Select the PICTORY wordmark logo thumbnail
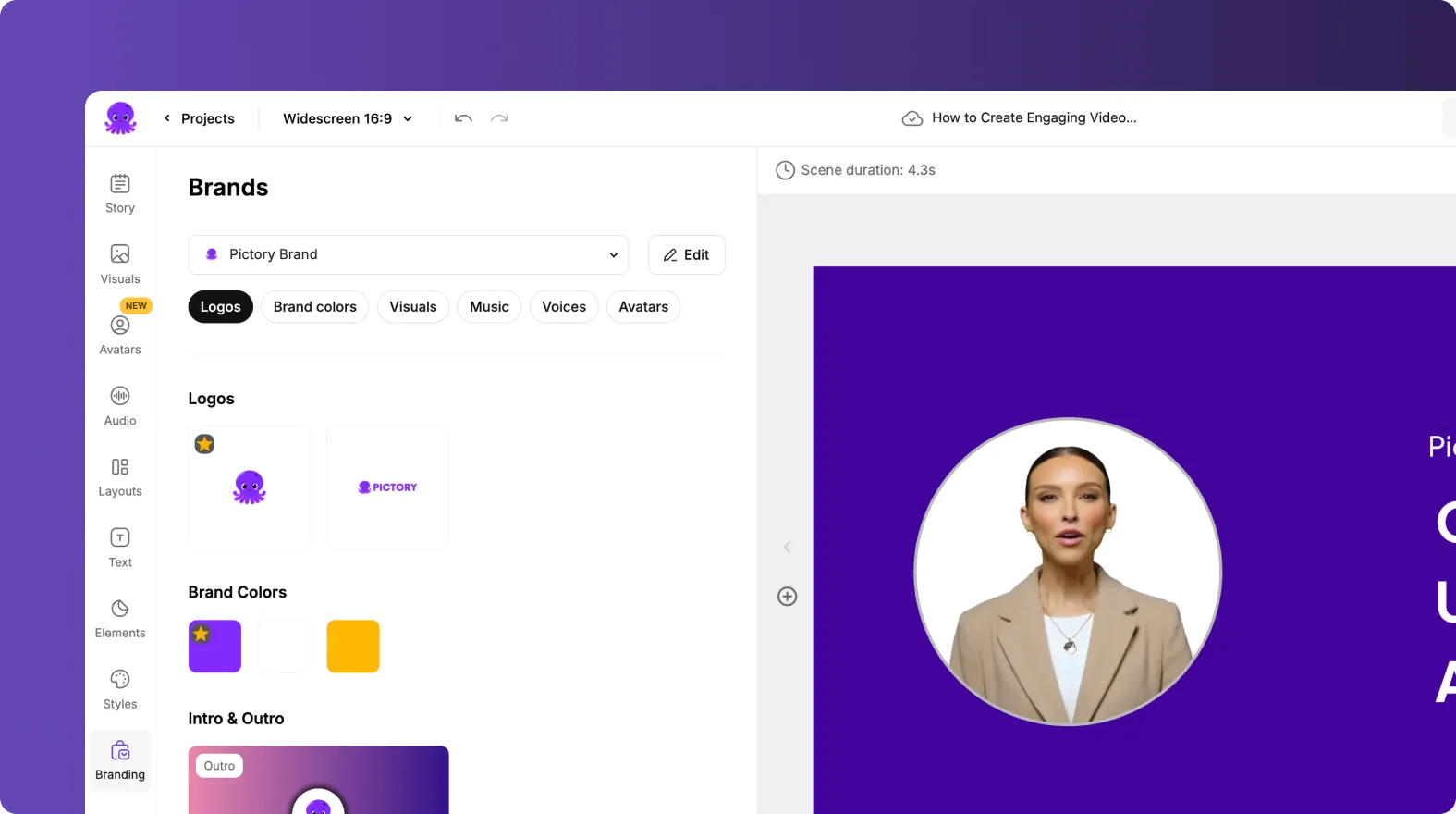 coord(388,487)
